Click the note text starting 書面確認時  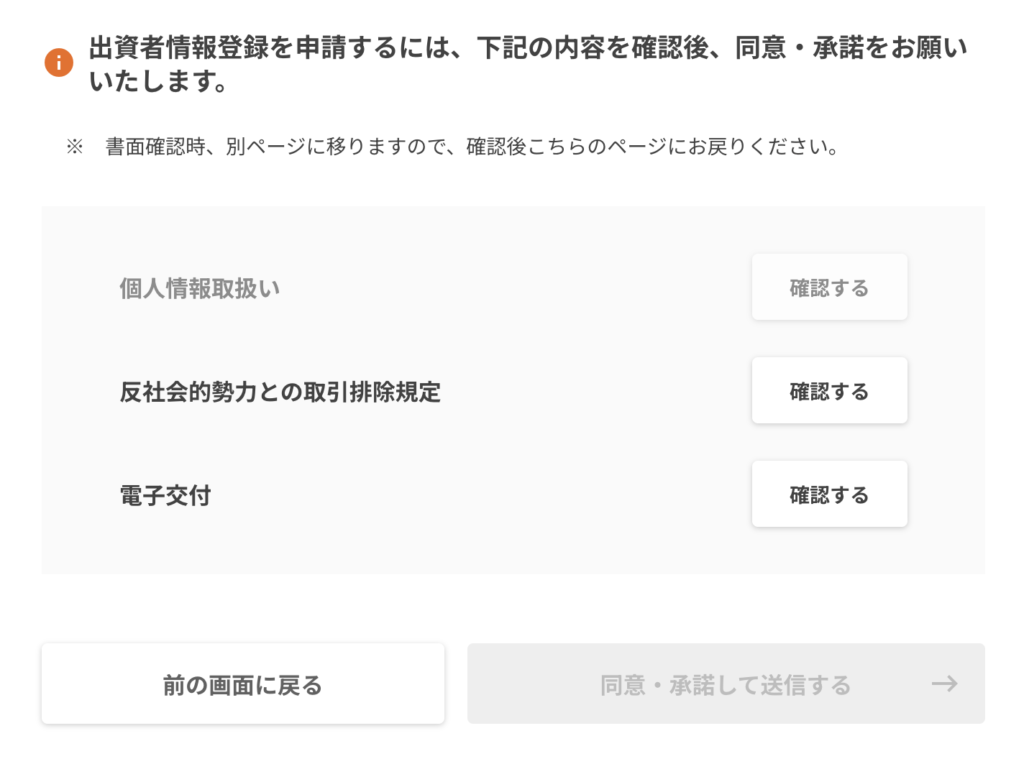471,146
